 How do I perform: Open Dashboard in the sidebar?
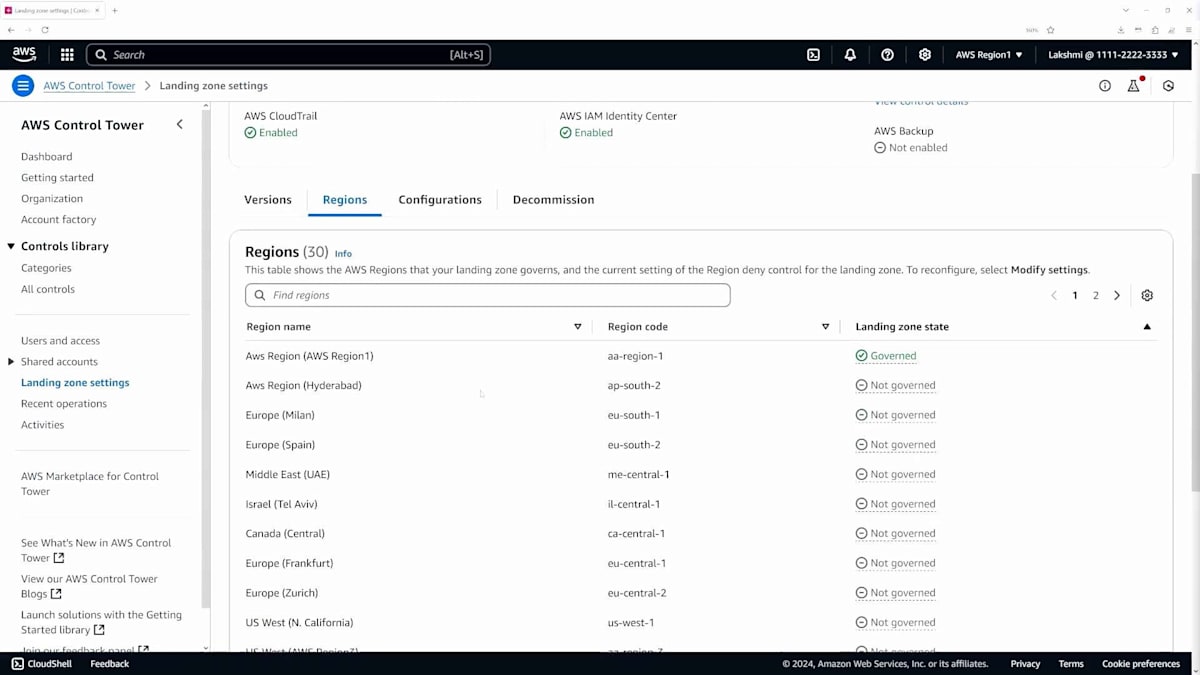(47, 157)
